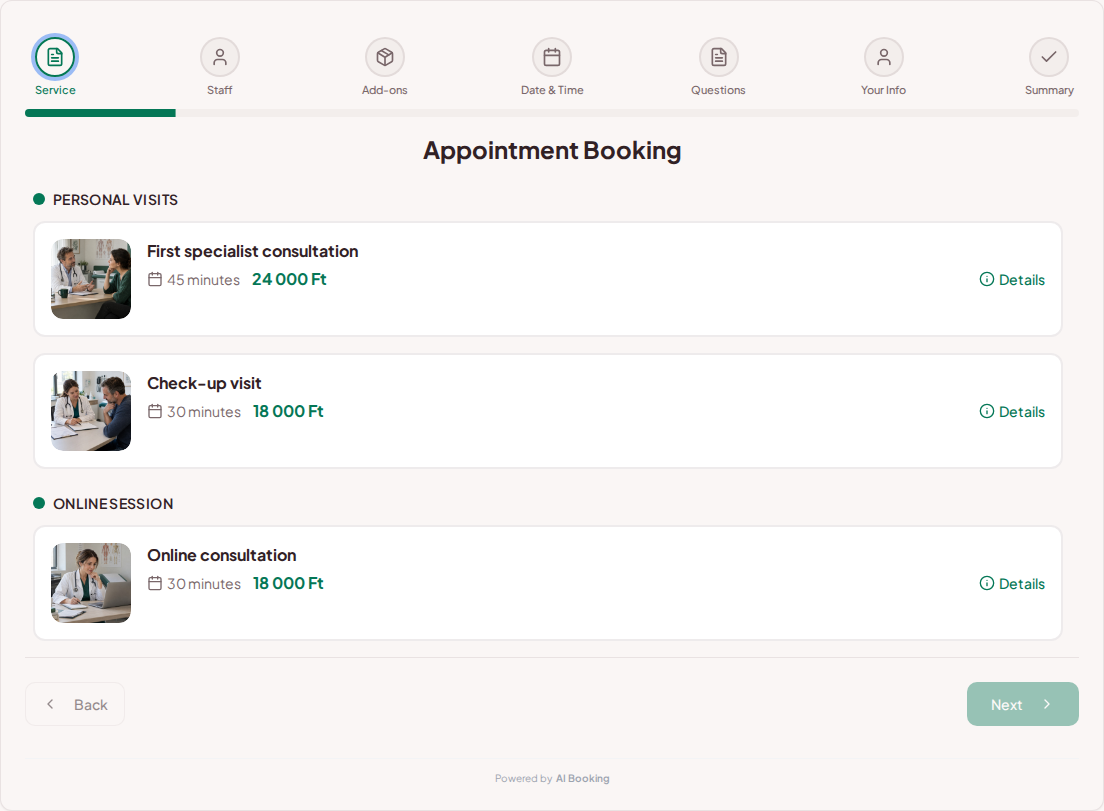Click info icon beside Check-up visit Details

point(986,411)
